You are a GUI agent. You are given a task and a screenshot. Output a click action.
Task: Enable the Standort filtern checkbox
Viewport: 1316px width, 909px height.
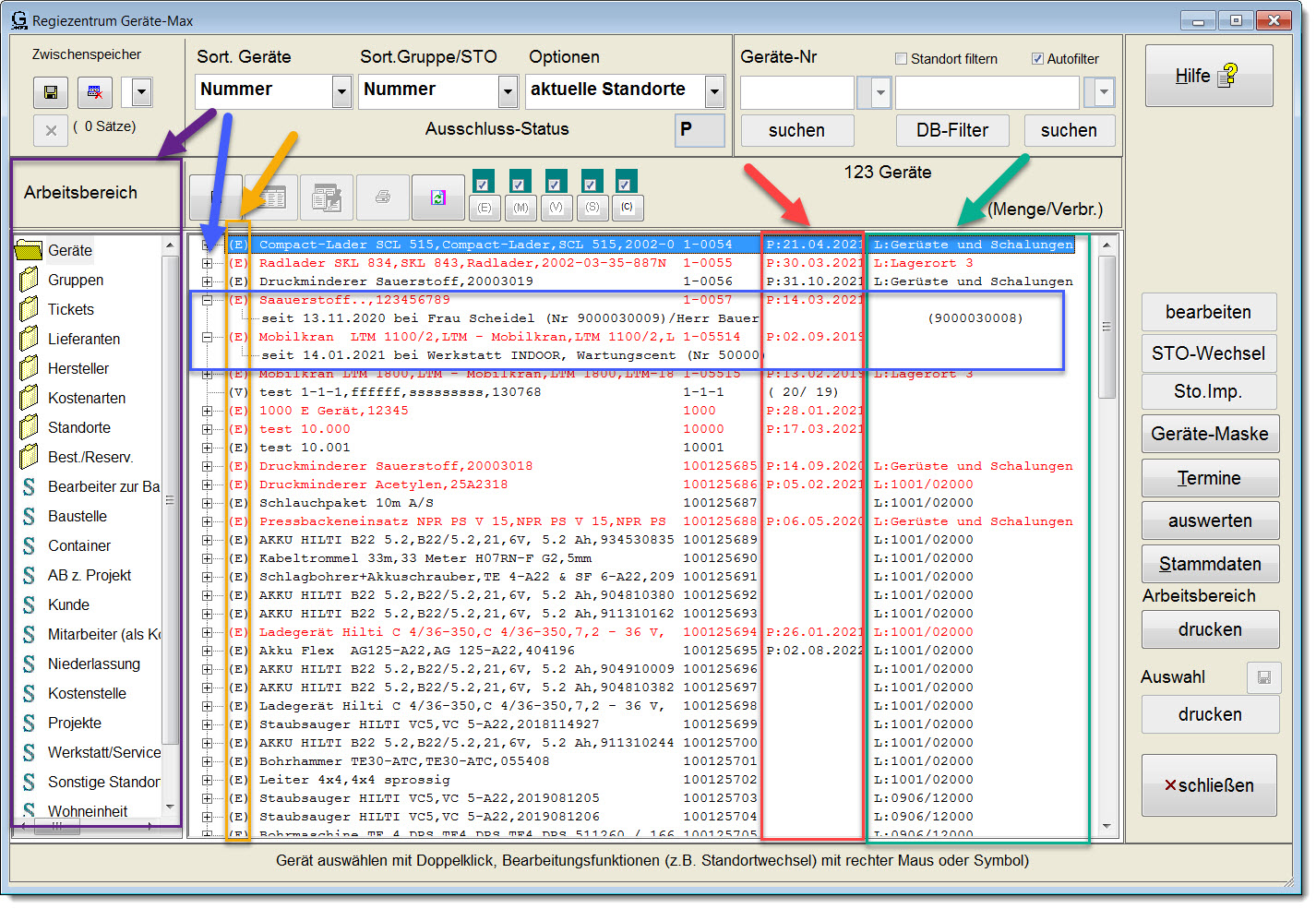coord(901,59)
